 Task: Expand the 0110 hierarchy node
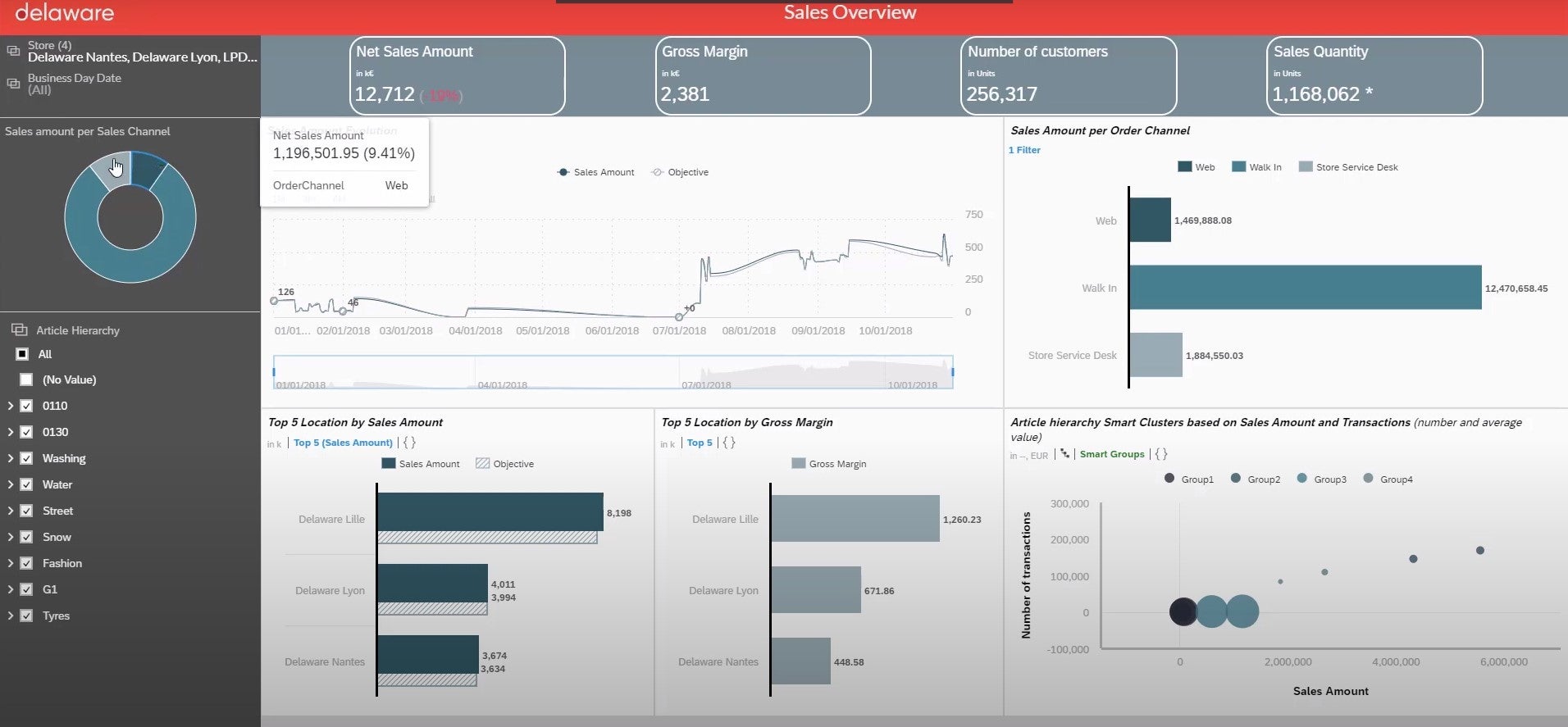10,406
